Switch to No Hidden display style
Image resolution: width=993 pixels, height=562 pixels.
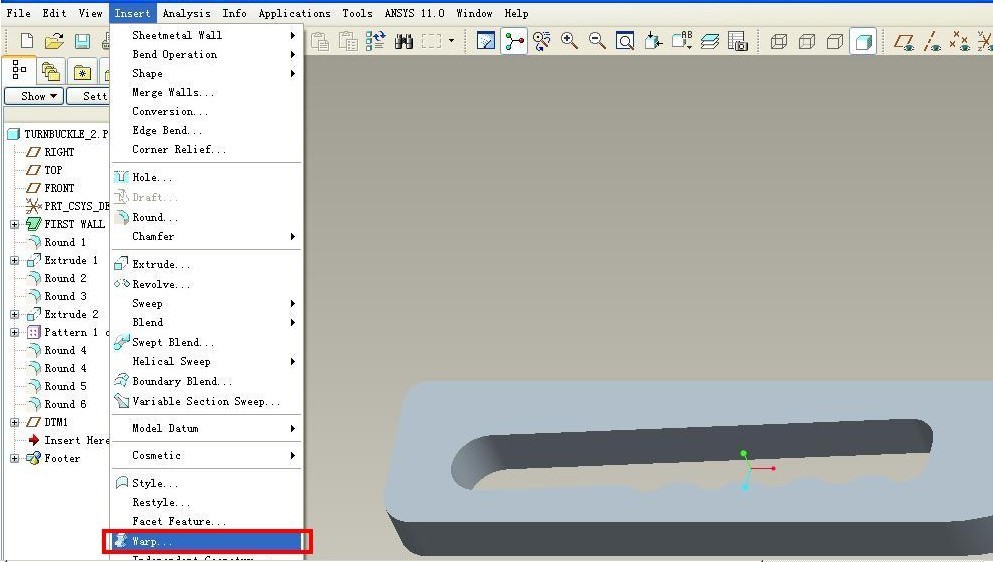click(835, 42)
